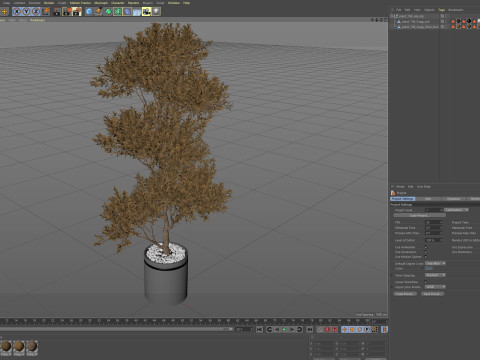Toggle the Use Generators checkbox
The height and width of the screenshot is (360, 480).
(x=426, y=252)
